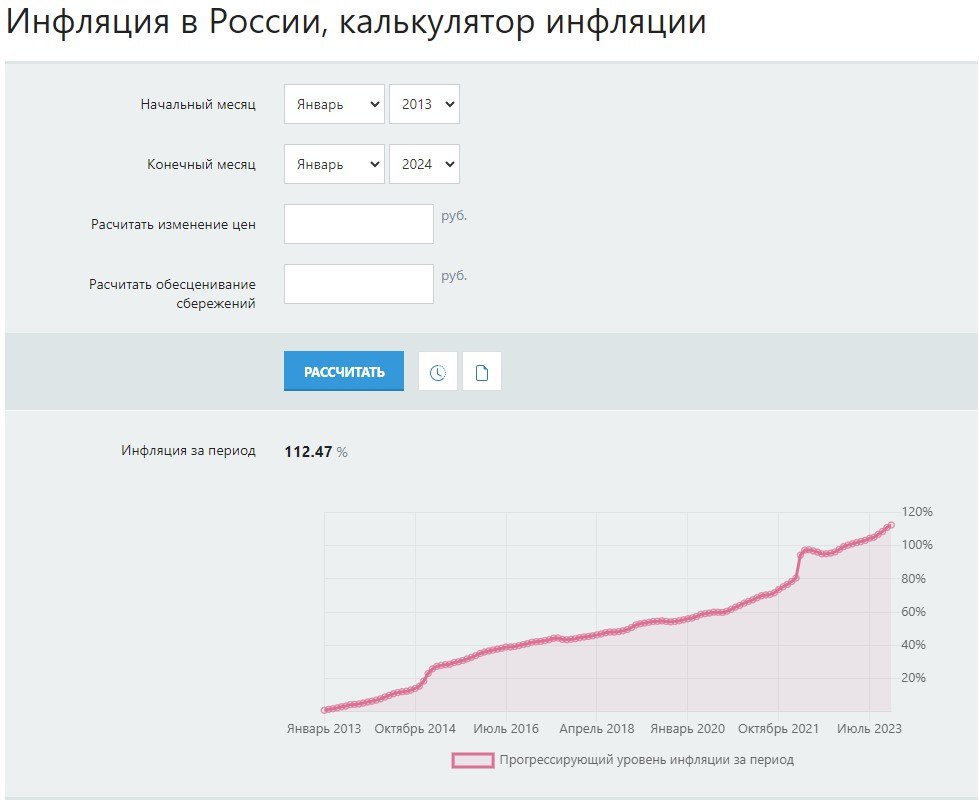Viewport: 979px width, 801px height.
Task: Click the 'Начальный месяц' label
Action: click(198, 105)
